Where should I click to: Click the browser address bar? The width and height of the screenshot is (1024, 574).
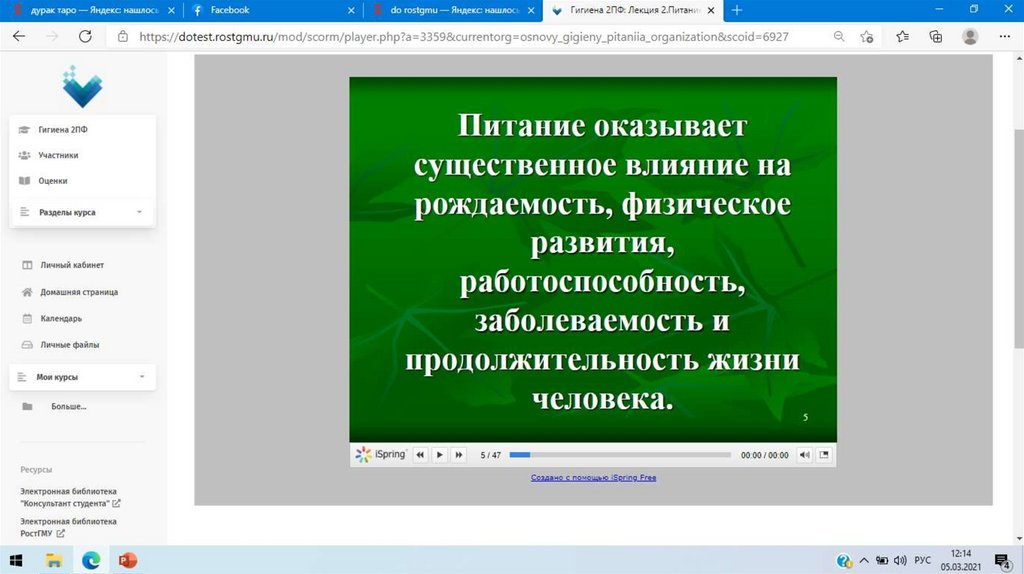point(460,36)
